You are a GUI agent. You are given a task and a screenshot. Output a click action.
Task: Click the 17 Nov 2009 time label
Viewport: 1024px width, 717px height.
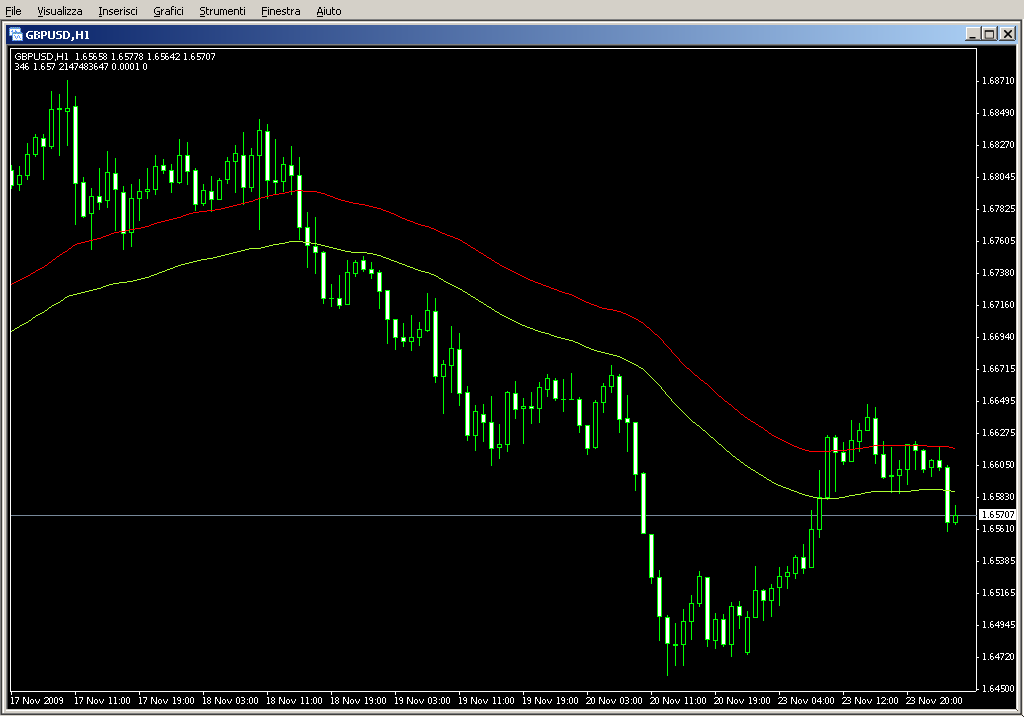37,701
